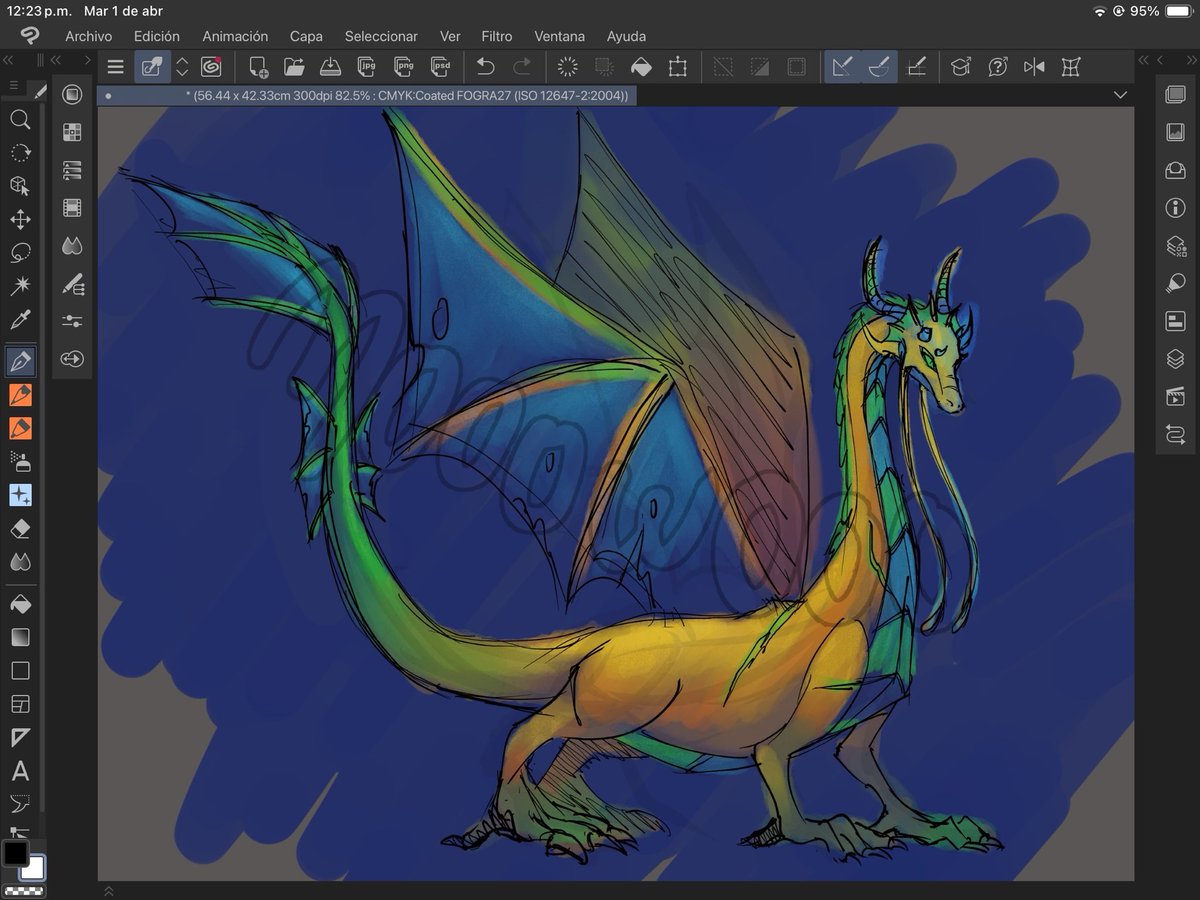Click the Clip Studio logo menu
Screen dimensions: 1200x900
point(30,36)
